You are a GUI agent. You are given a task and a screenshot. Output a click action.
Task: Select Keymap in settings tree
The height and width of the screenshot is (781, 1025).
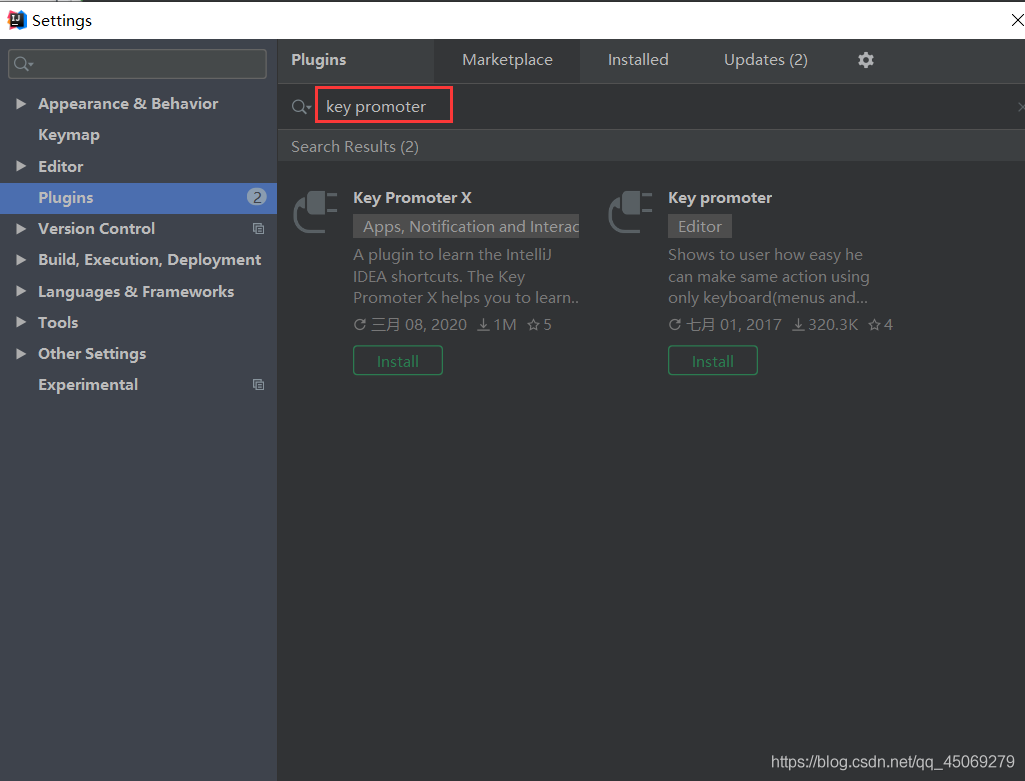pyautogui.click(x=69, y=135)
